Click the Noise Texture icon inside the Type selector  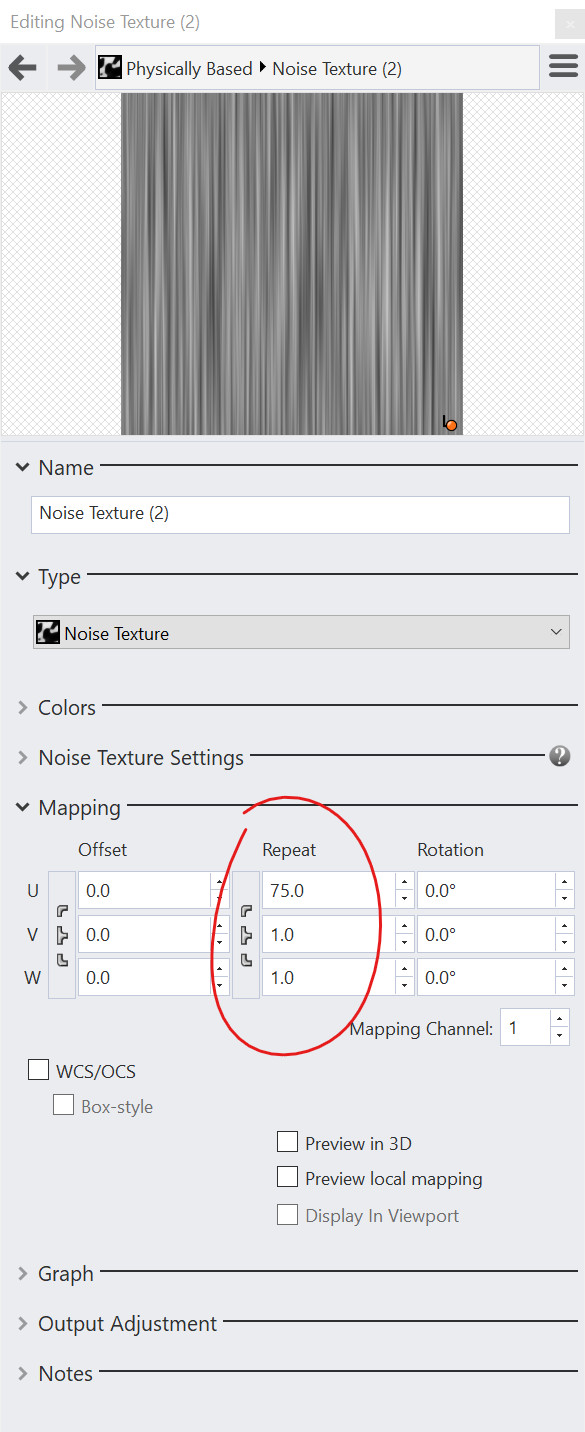pyautogui.click(x=50, y=631)
